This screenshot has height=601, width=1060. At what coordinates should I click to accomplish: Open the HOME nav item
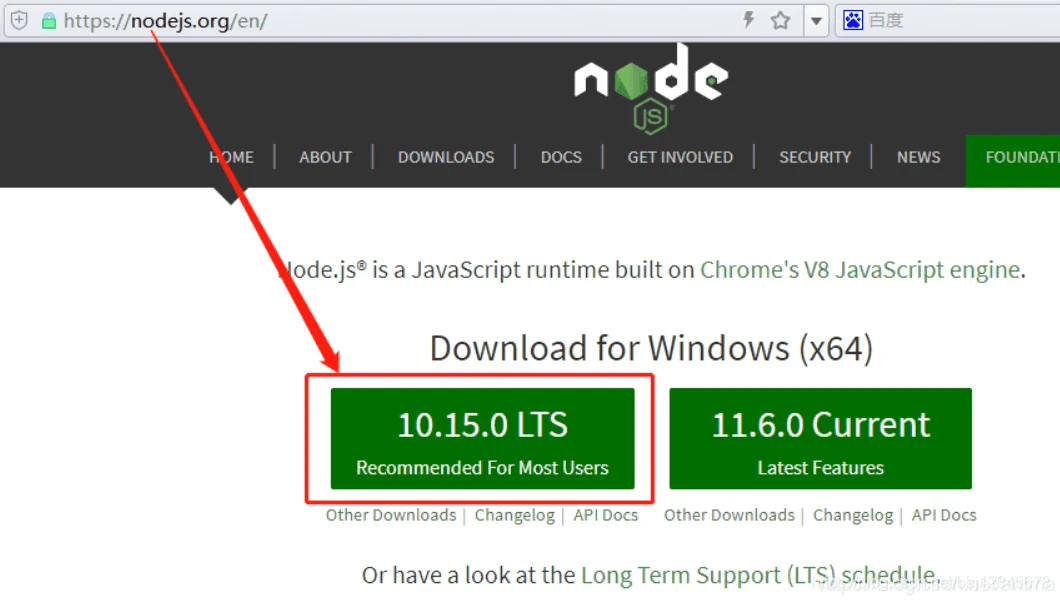point(231,158)
